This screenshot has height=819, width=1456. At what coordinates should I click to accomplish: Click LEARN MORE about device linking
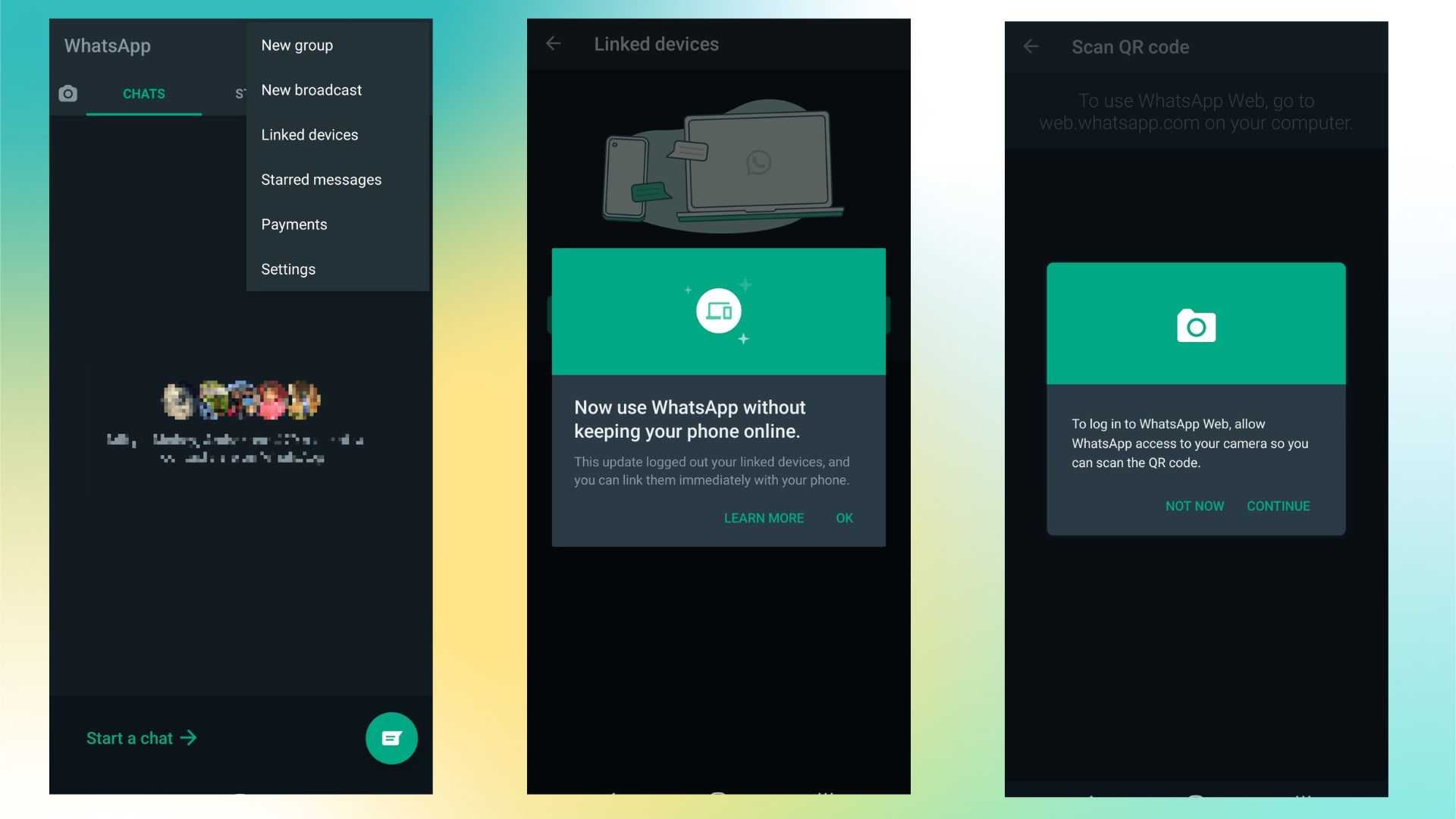click(x=763, y=517)
